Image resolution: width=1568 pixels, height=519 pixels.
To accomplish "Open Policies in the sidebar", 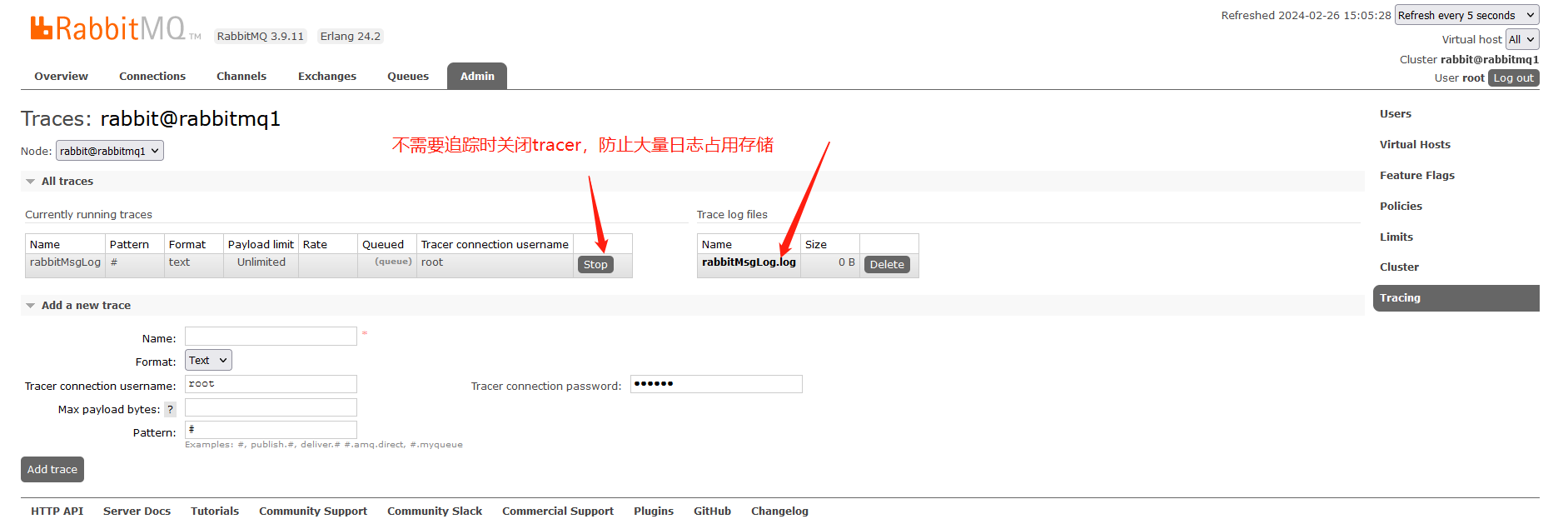I will click(x=1401, y=206).
